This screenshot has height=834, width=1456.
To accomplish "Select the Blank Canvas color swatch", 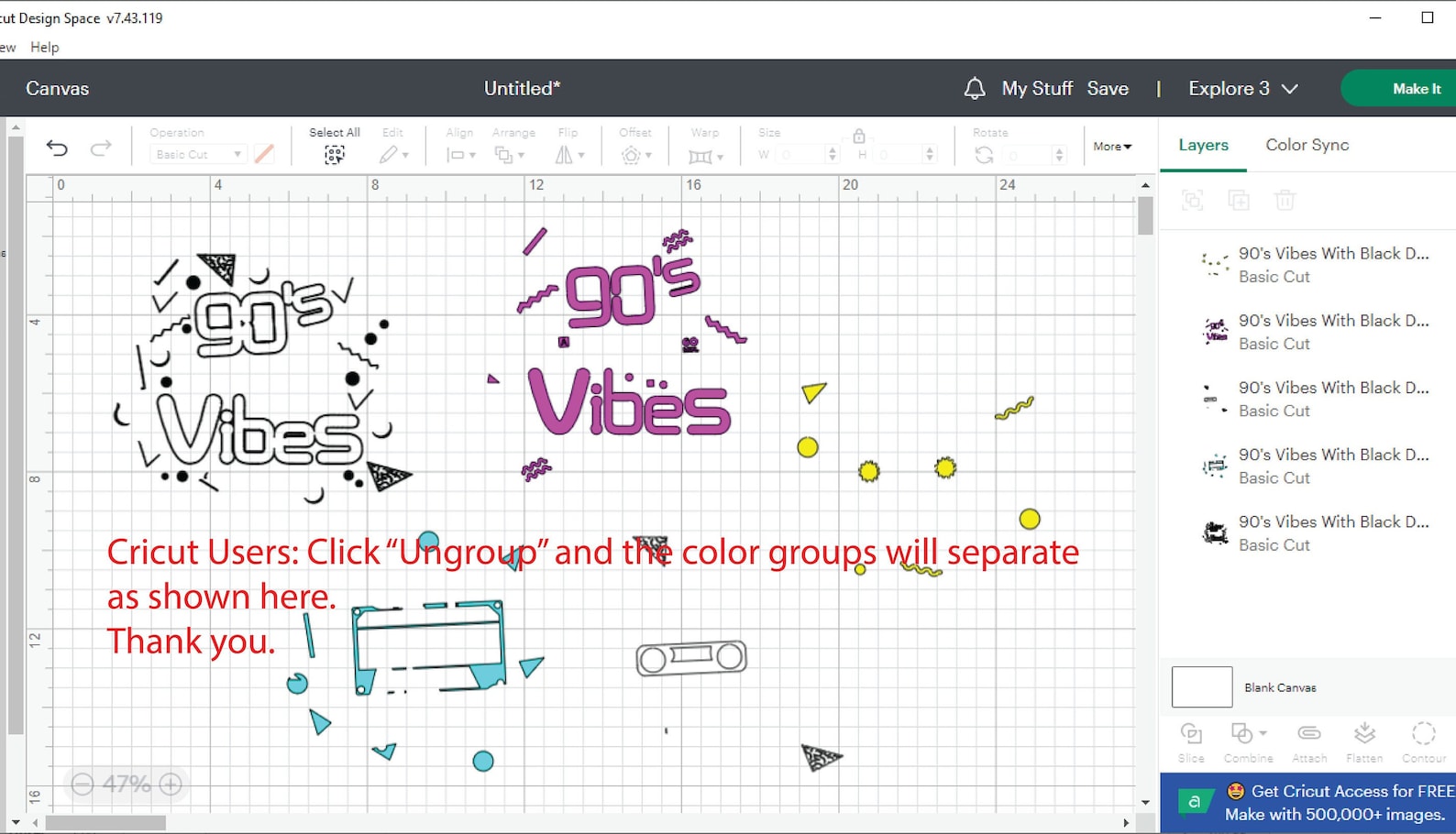I will pos(1202,687).
